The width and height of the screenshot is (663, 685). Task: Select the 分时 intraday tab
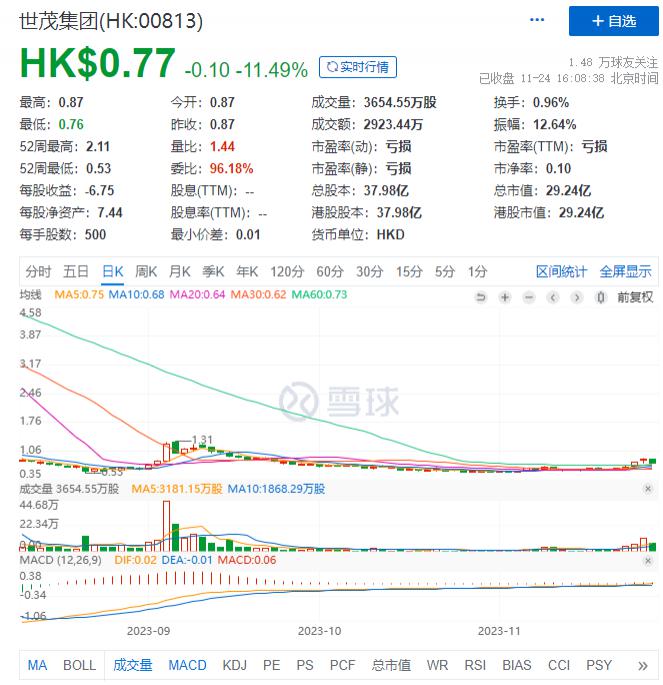click(39, 271)
